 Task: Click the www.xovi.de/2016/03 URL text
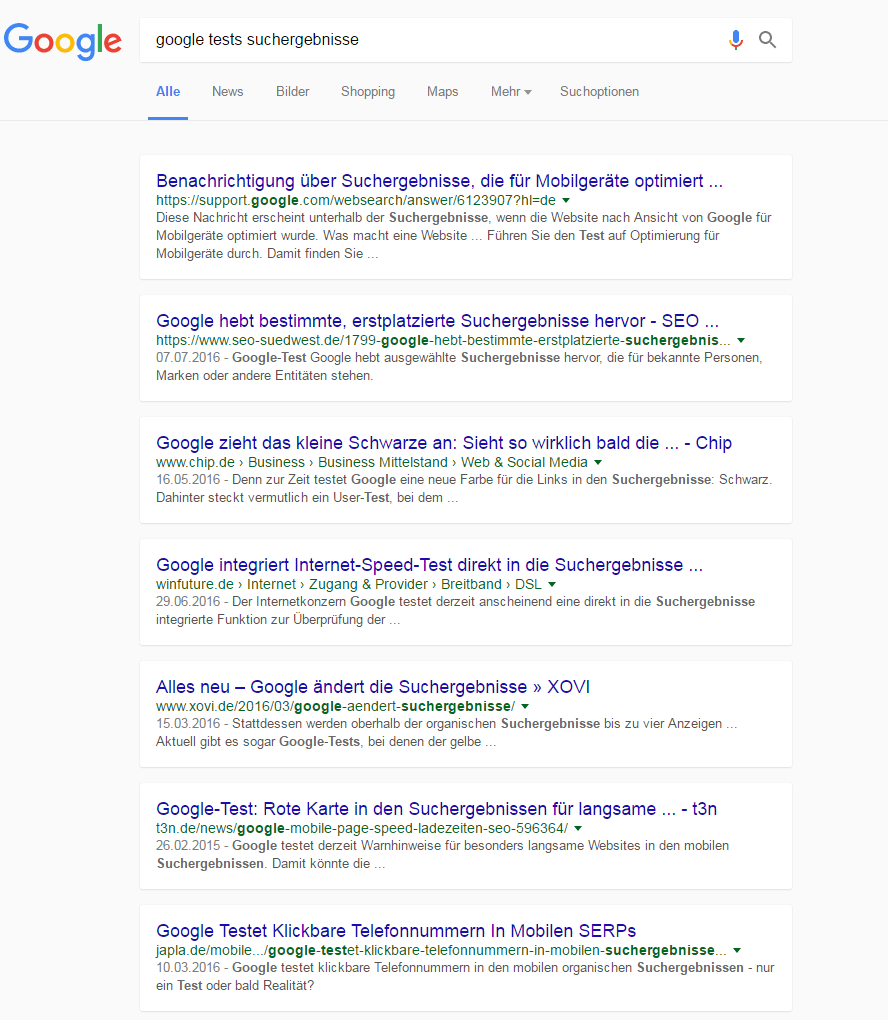click(x=336, y=706)
